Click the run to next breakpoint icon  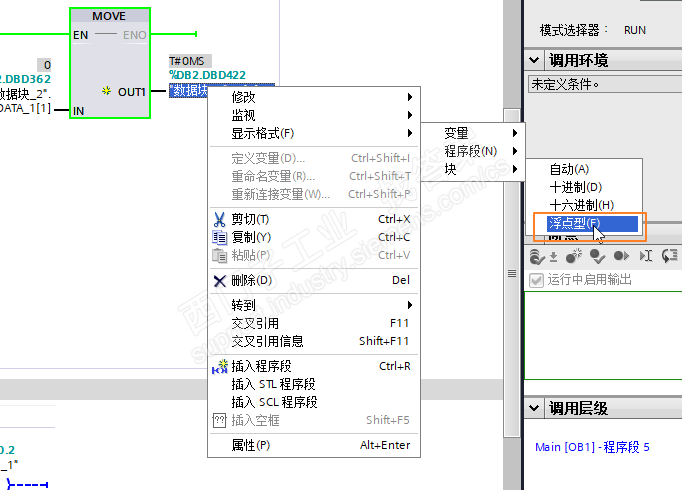621,256
